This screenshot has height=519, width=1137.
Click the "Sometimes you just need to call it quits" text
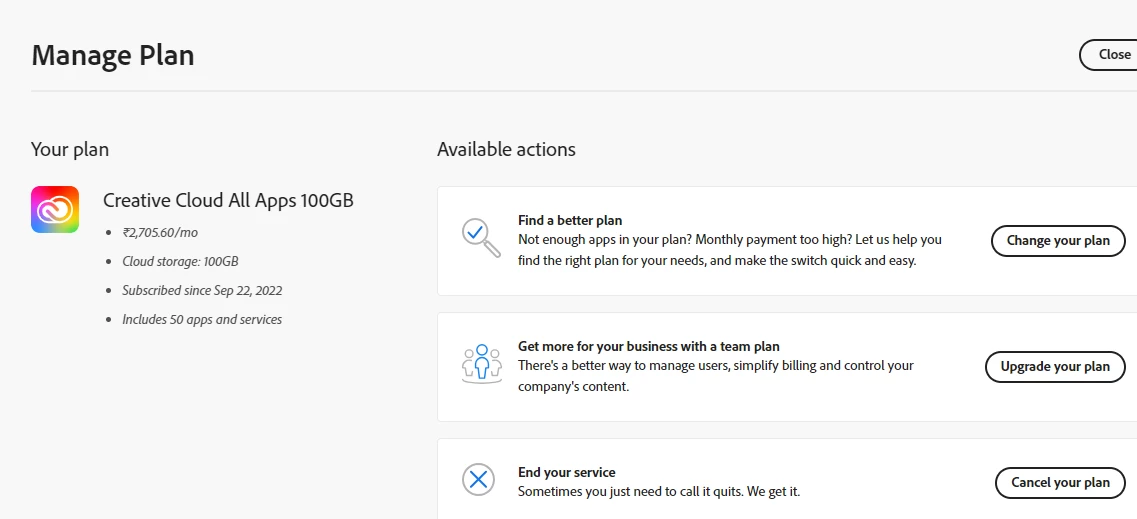coord(658,491)
